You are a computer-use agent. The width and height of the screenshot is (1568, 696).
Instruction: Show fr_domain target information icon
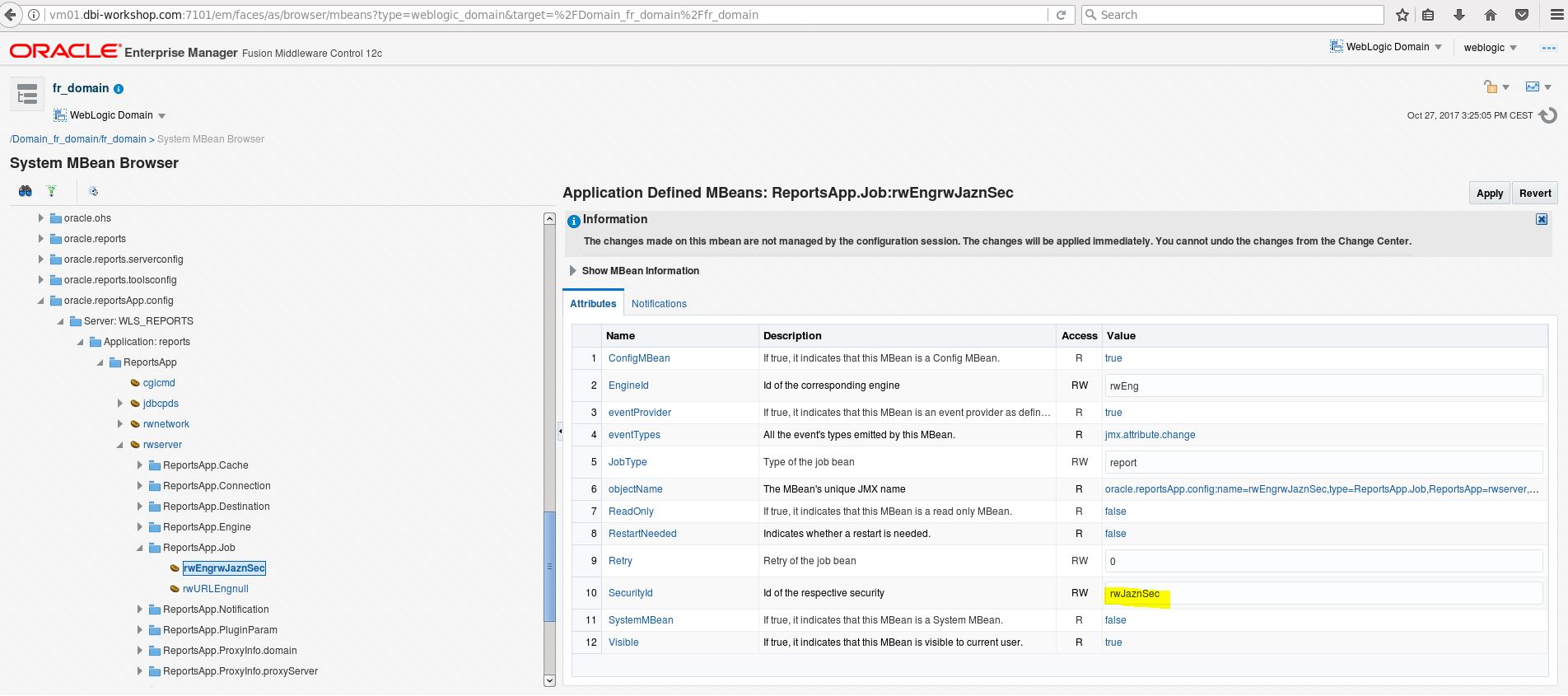point(119,89)
